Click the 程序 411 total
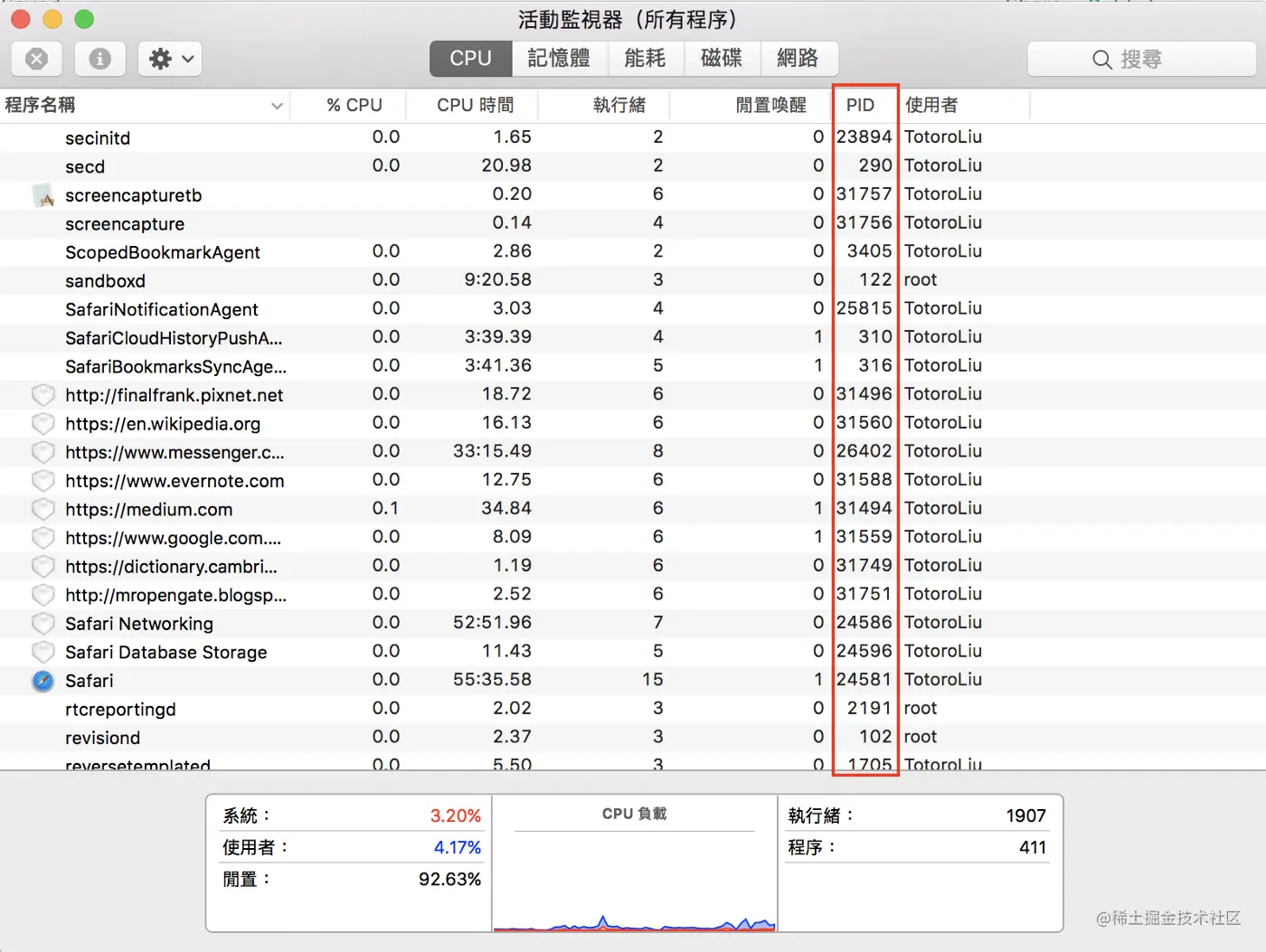1266x952 pixels. (x=918, y=847)
